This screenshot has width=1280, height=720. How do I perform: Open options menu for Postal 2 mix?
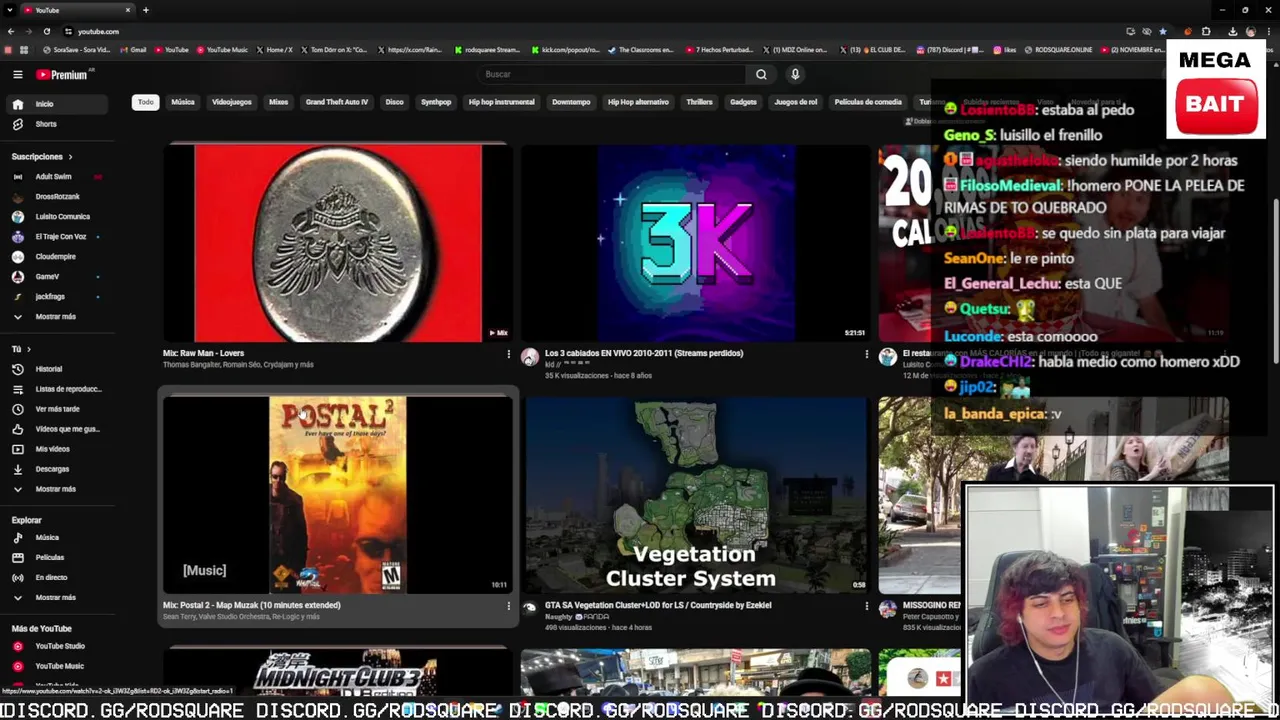coord(508,606)
